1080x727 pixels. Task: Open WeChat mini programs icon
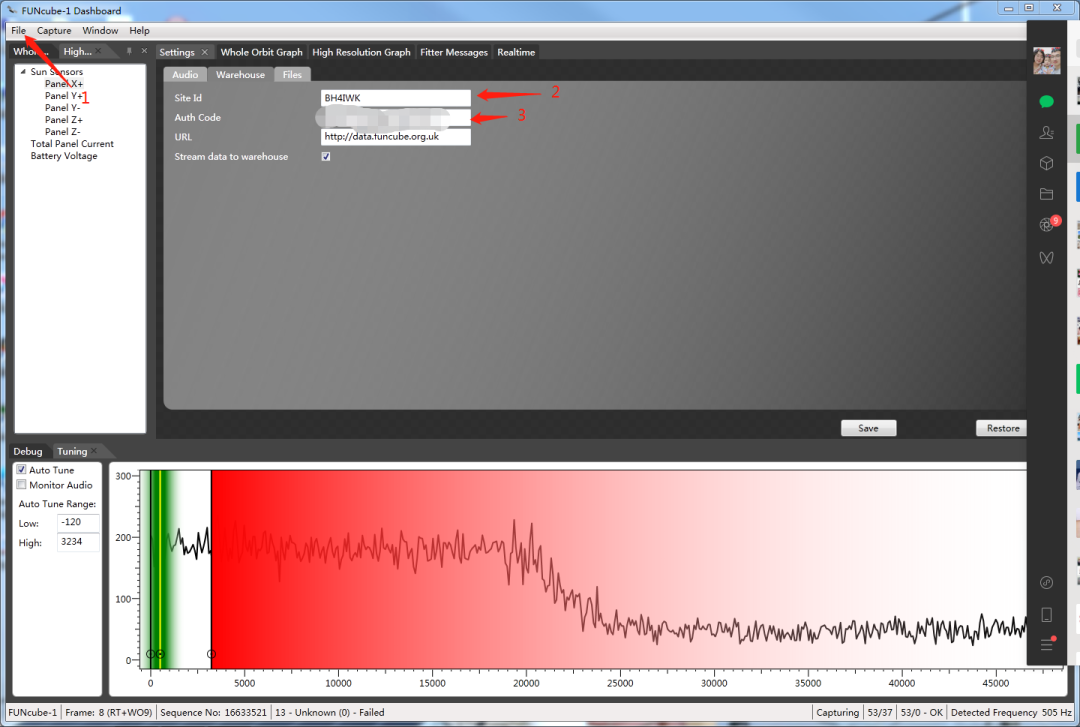click(x=1046, y=583)
